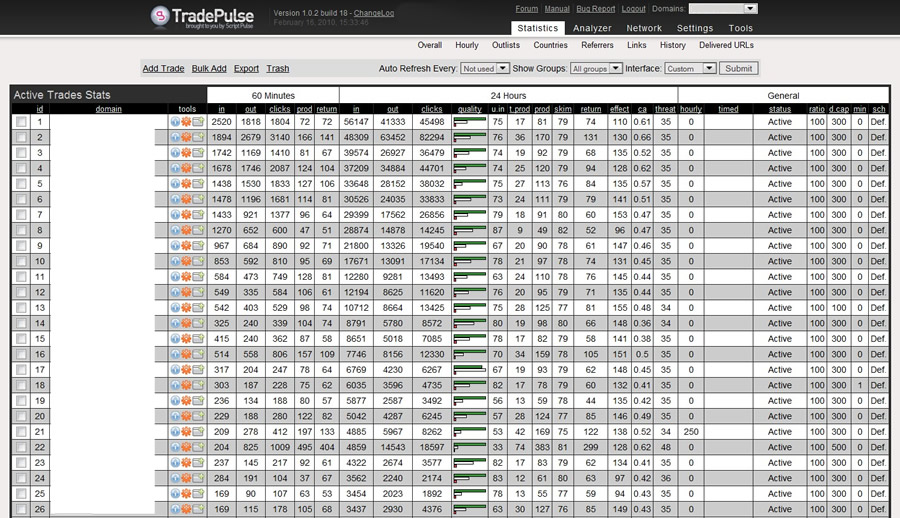Click the TradePulse logo icon
This screenshot has height=518, width=900.
(164, 16)
